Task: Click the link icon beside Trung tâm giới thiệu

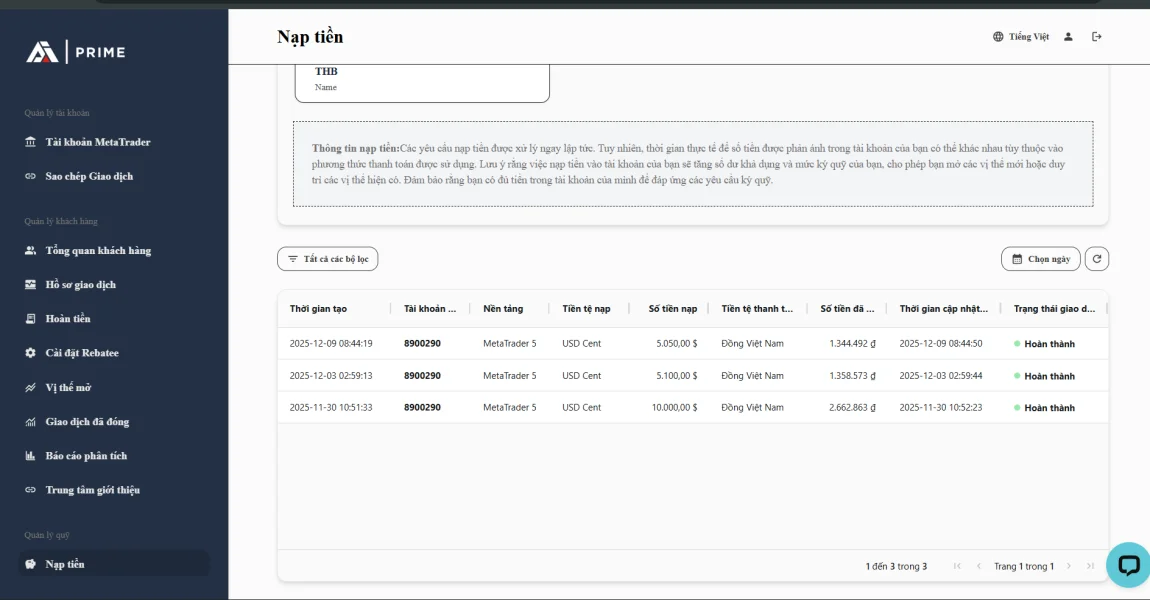Action: click(x=30, y=490)
